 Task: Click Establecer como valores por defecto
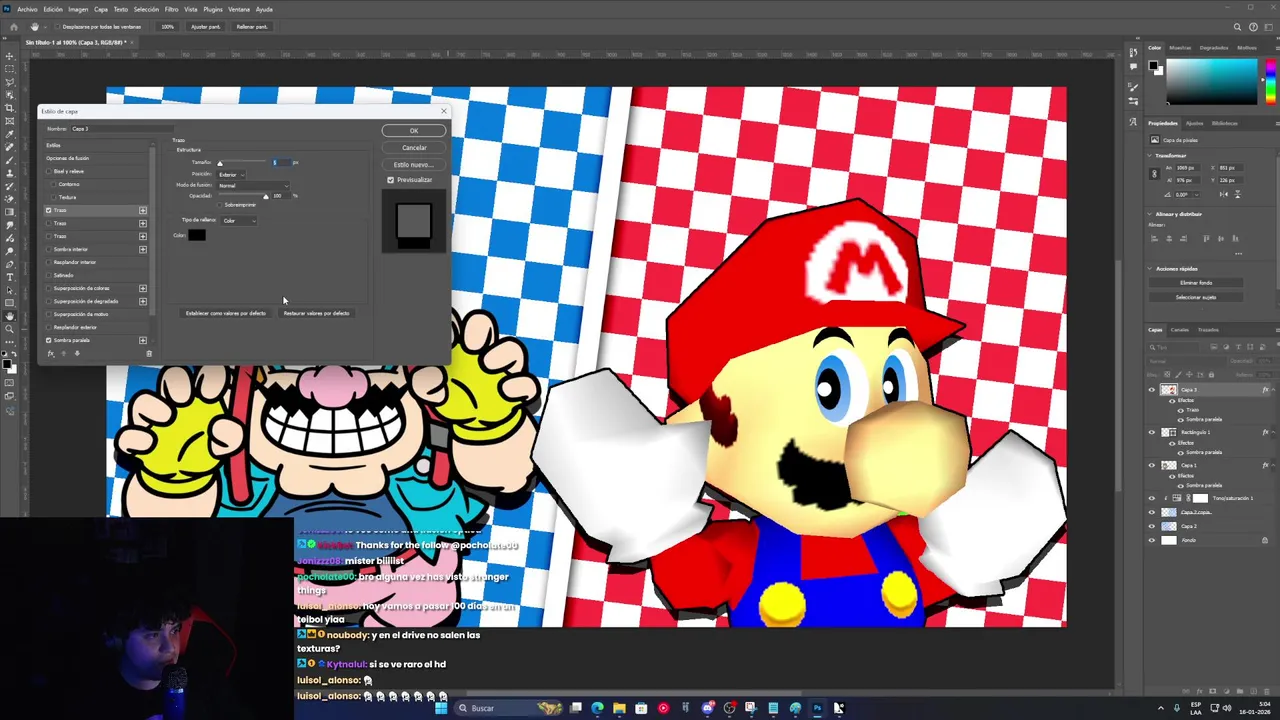pos(225,313)
